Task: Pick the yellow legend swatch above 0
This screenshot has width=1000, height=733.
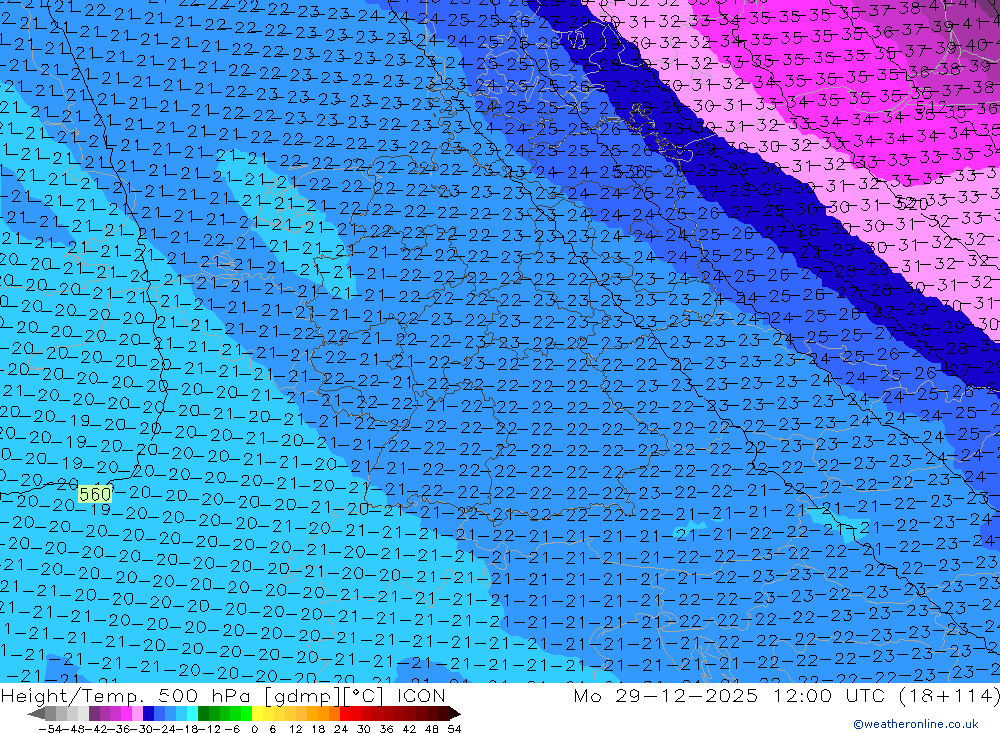Action: click(x=257, y=714)
